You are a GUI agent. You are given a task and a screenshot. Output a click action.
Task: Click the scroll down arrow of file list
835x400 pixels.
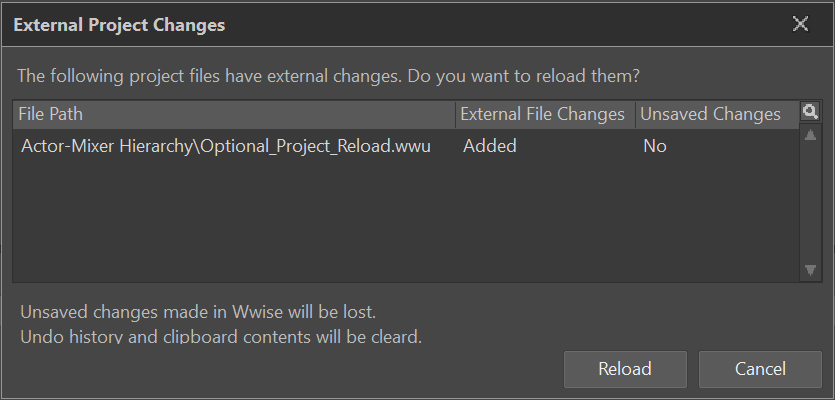click(811, 271)
